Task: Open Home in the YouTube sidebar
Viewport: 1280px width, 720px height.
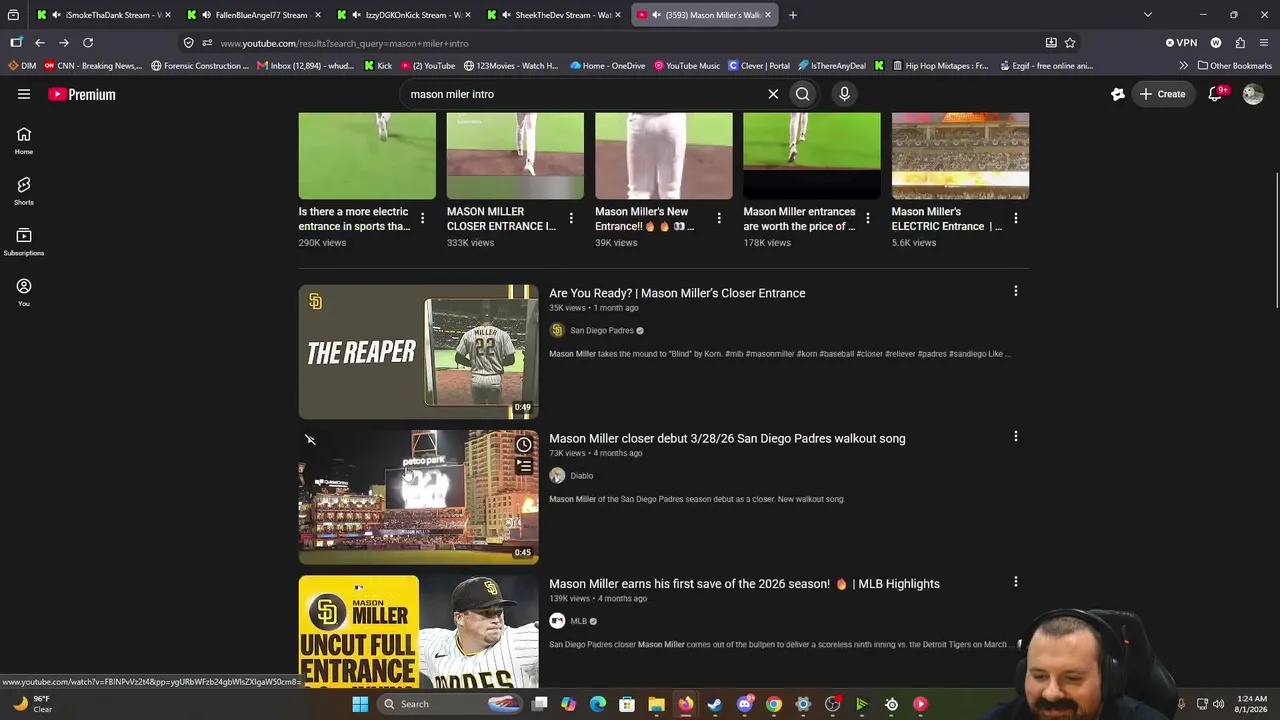Action: [x=24, y=140]
